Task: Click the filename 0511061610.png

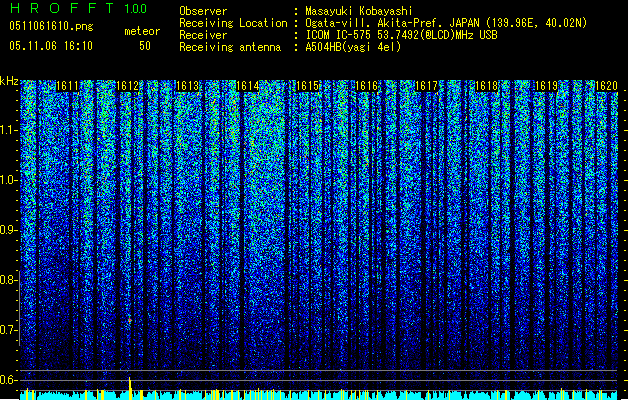Action: (51, 27)
